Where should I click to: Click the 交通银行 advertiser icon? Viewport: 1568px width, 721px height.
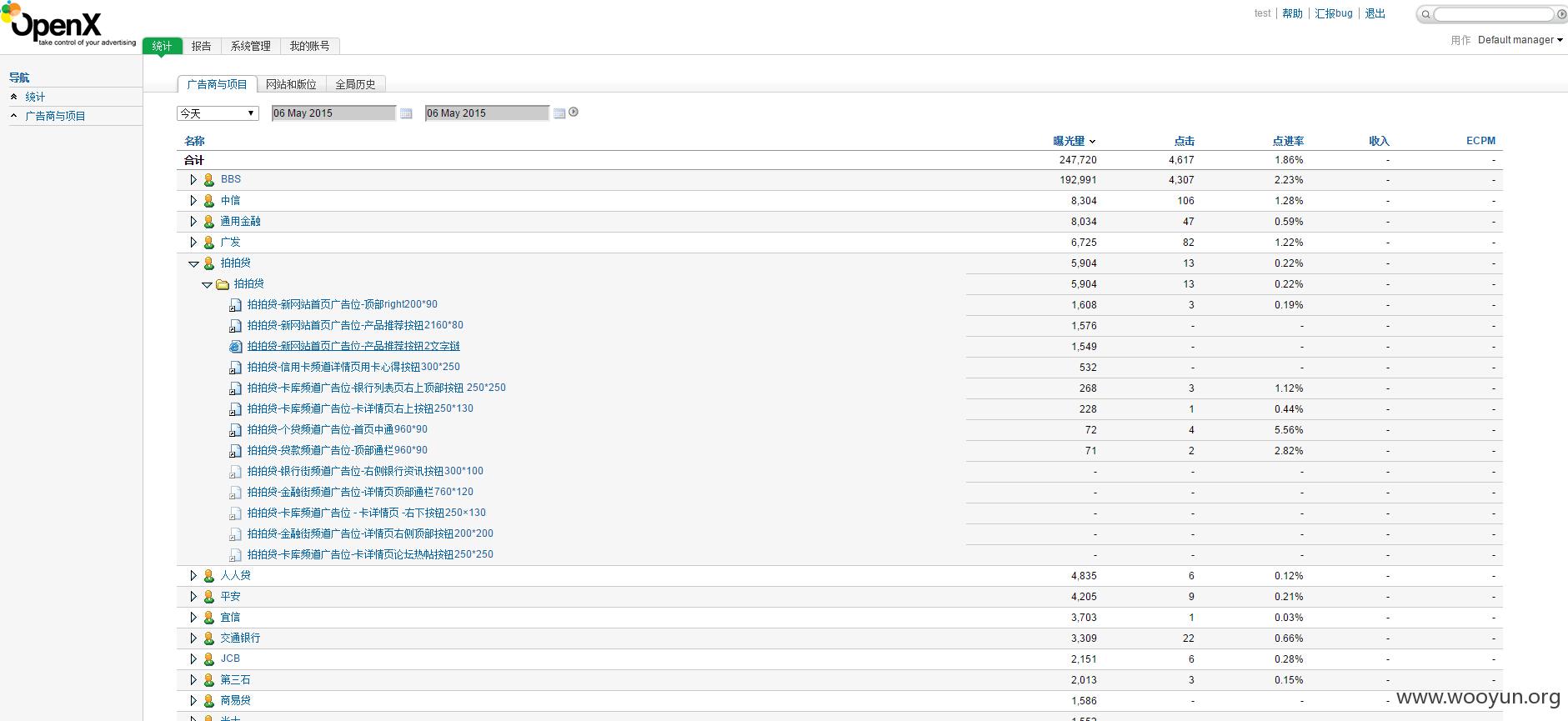(x=209, y=638)
